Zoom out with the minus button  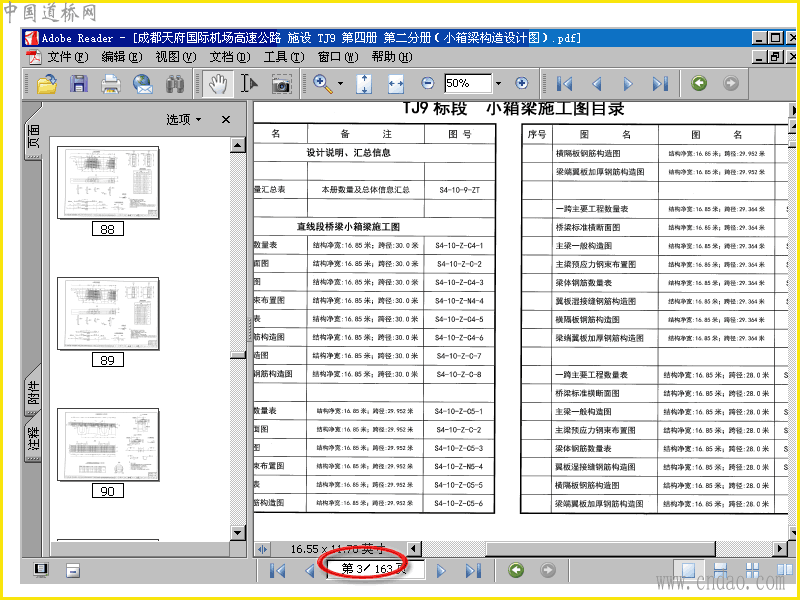[x=428, y=83]
